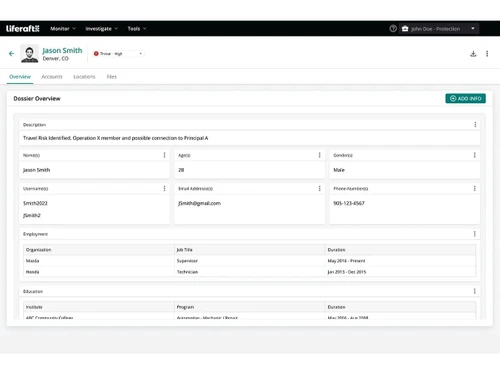Image resolution: width=500 pixels, height=375 pixels.
Task: Click the download dossier icon
Action: click(x=473, y=54)
